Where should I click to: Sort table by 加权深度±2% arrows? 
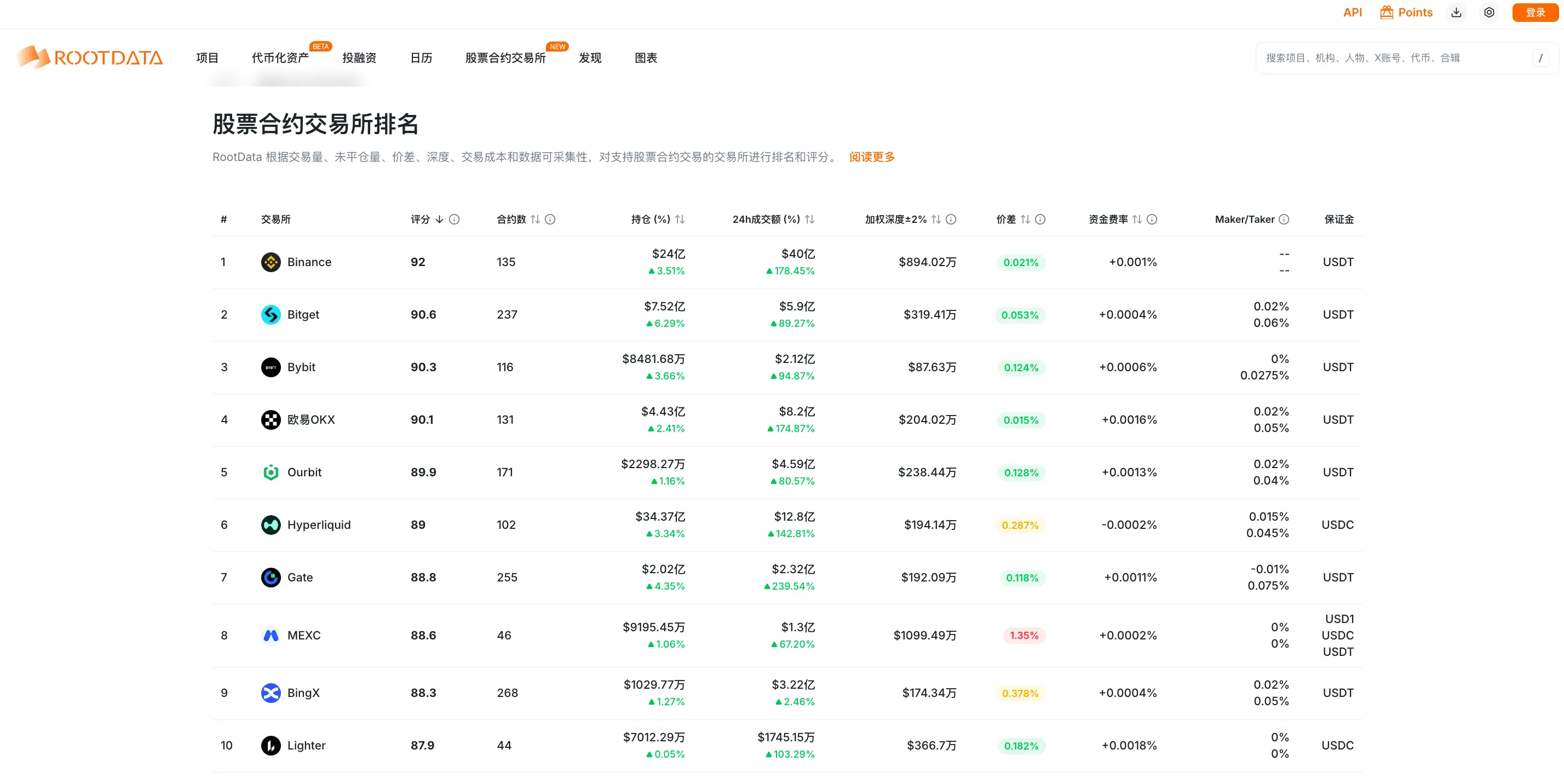pos(936,219)
